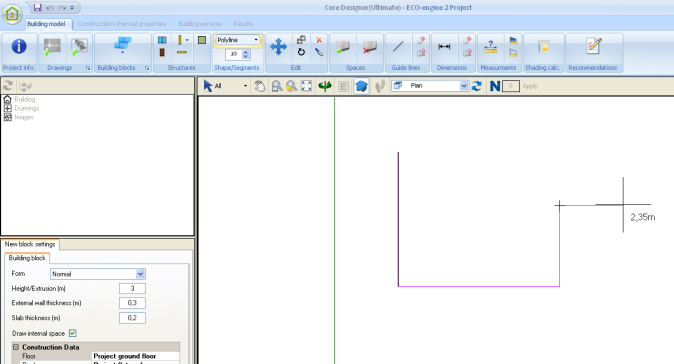Toggle the 3D building view button

coord(361,86)
